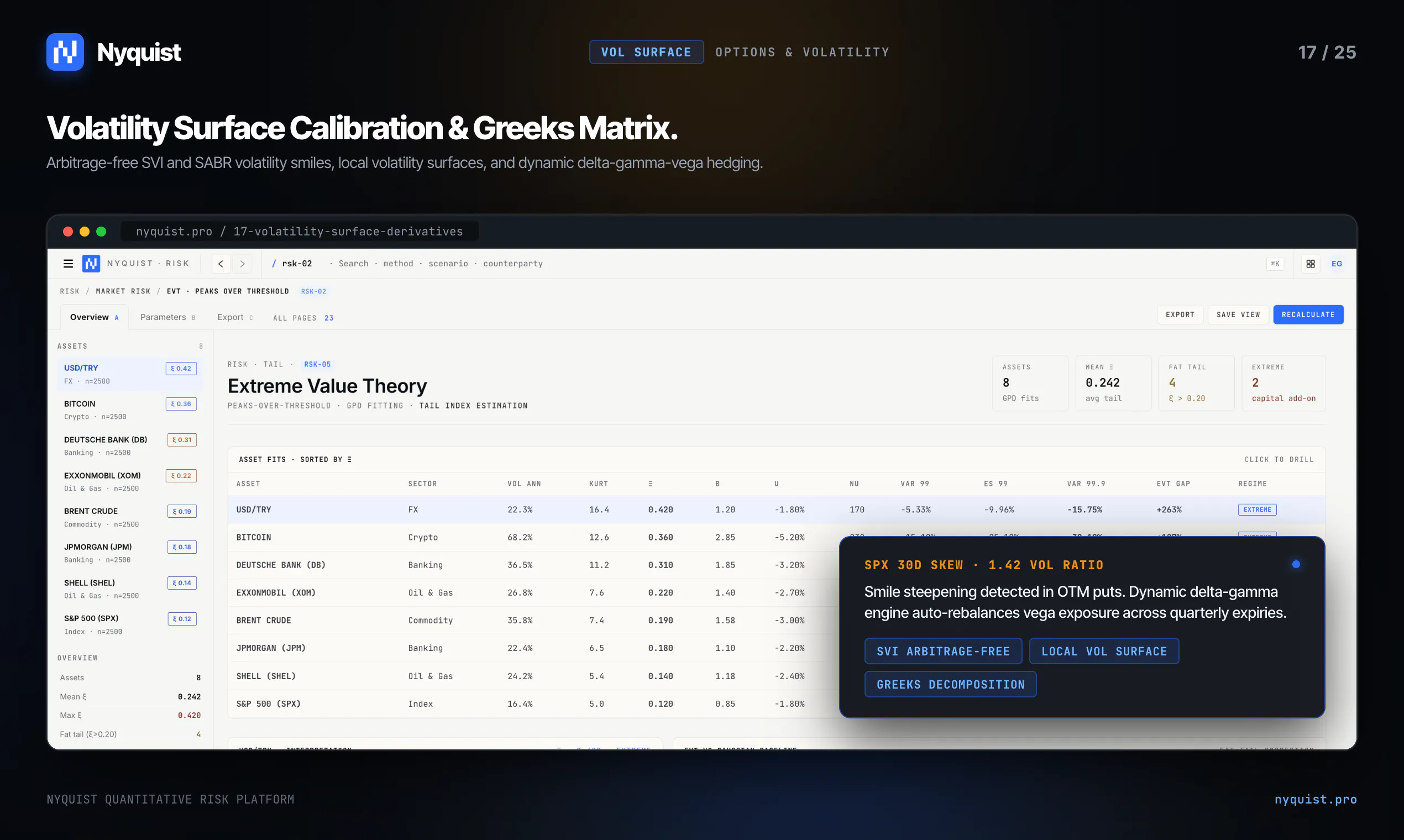Click the RECALCULATE button

1308,314
